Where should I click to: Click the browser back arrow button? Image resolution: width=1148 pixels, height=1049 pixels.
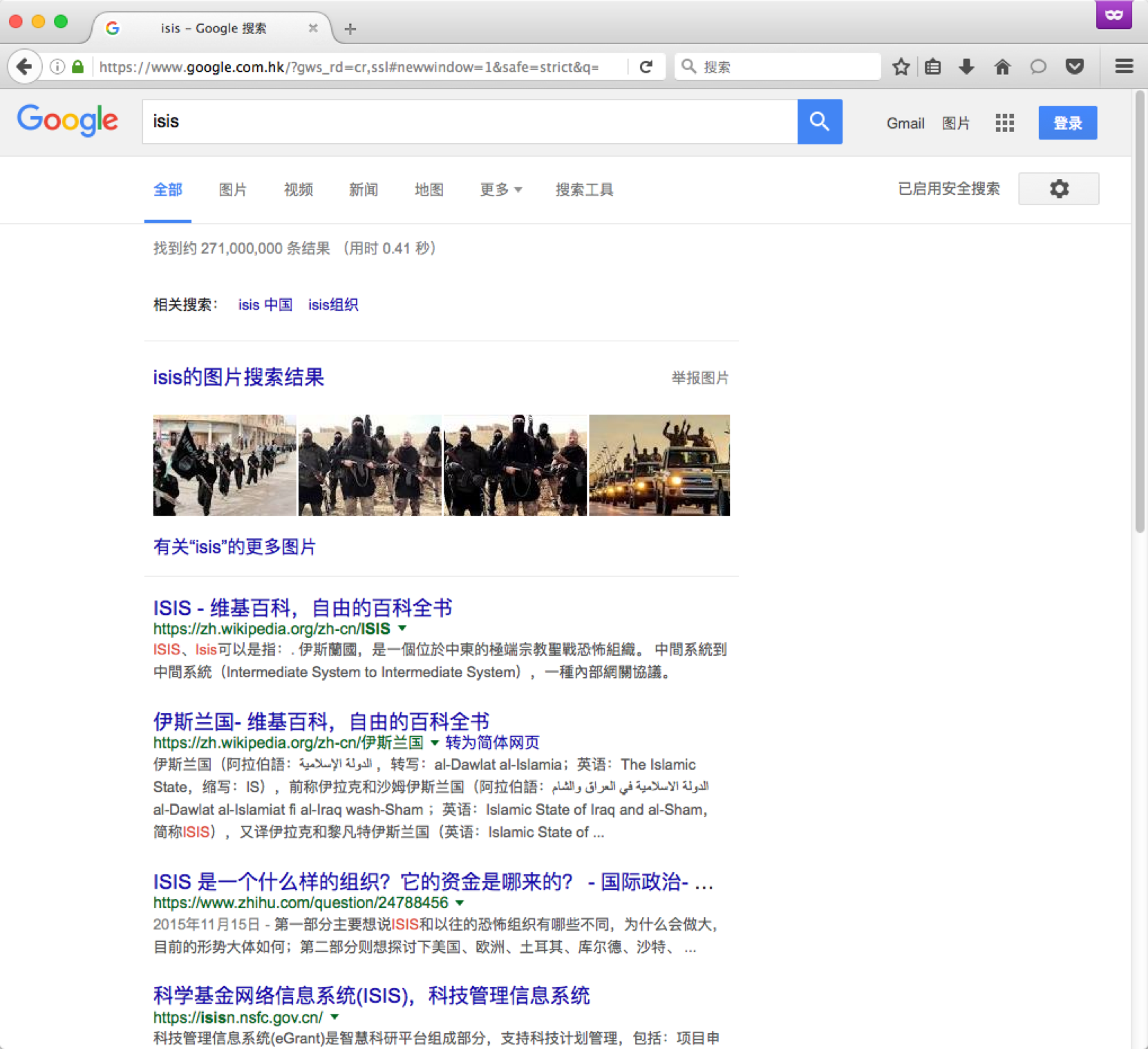point(24,67)
